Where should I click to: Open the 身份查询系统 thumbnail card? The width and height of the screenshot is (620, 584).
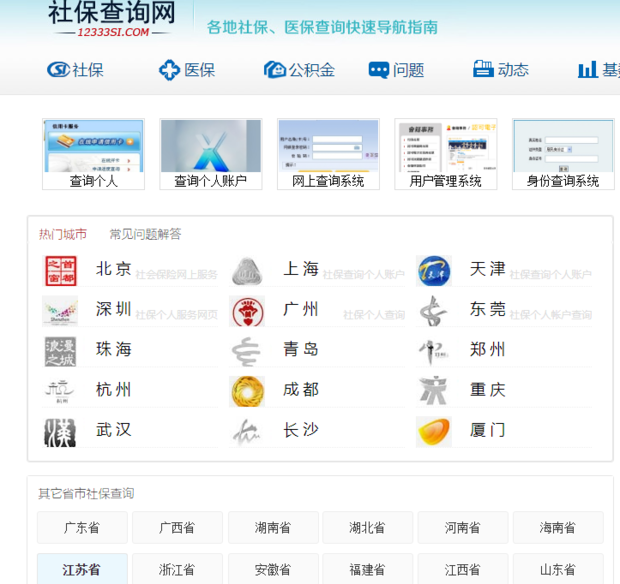[x=563, y=154]
